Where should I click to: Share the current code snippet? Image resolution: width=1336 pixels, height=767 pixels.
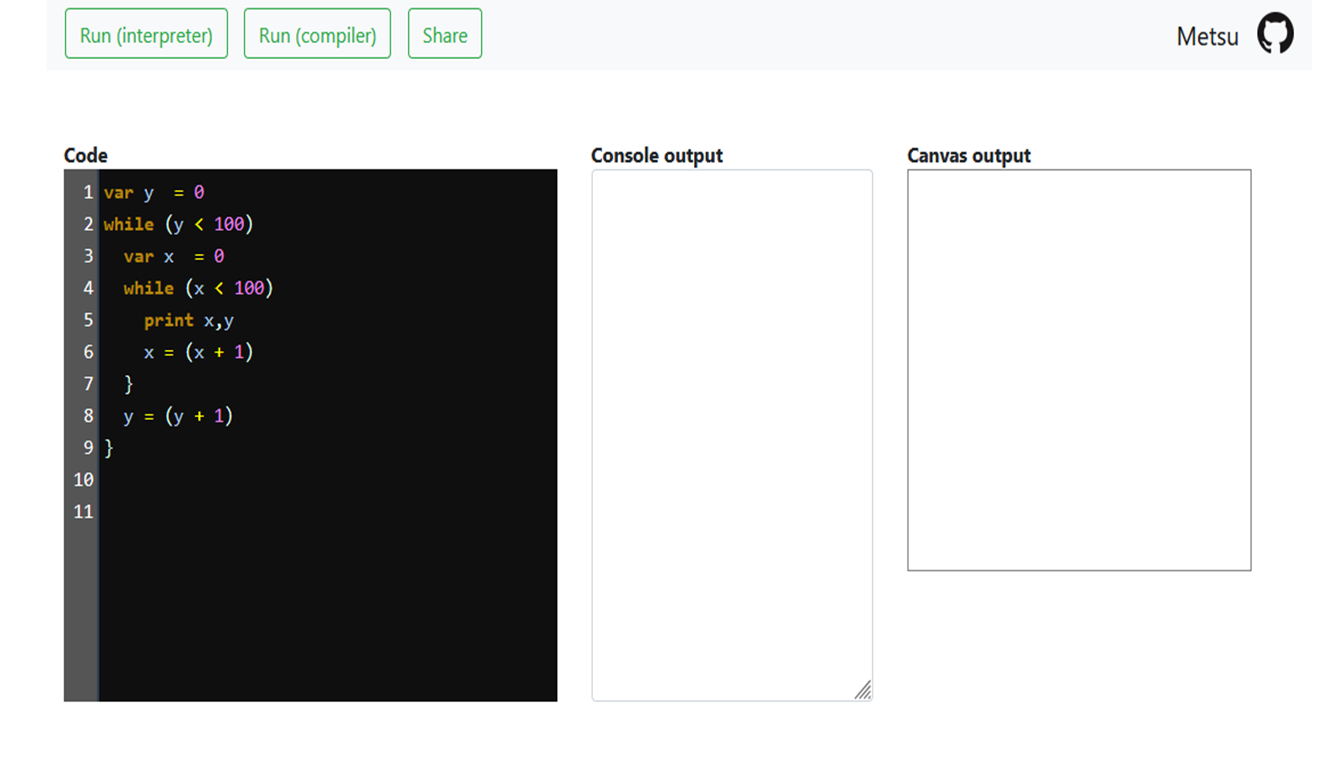click(x=444, y=33)
